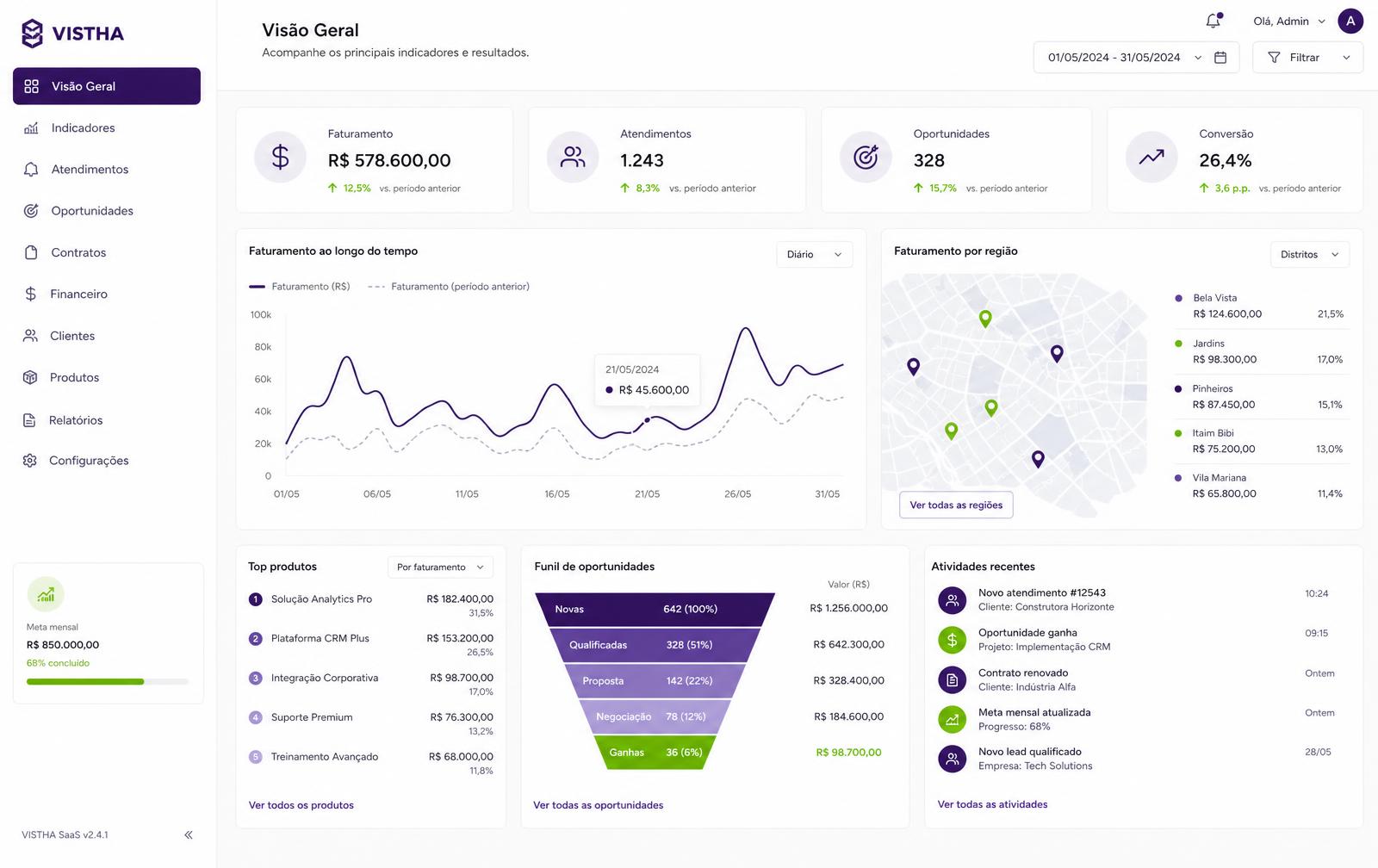This screenshot has width=1378, height=868.
Task: Click the Jardins legend color dot
Action: tap(1178, 344)
